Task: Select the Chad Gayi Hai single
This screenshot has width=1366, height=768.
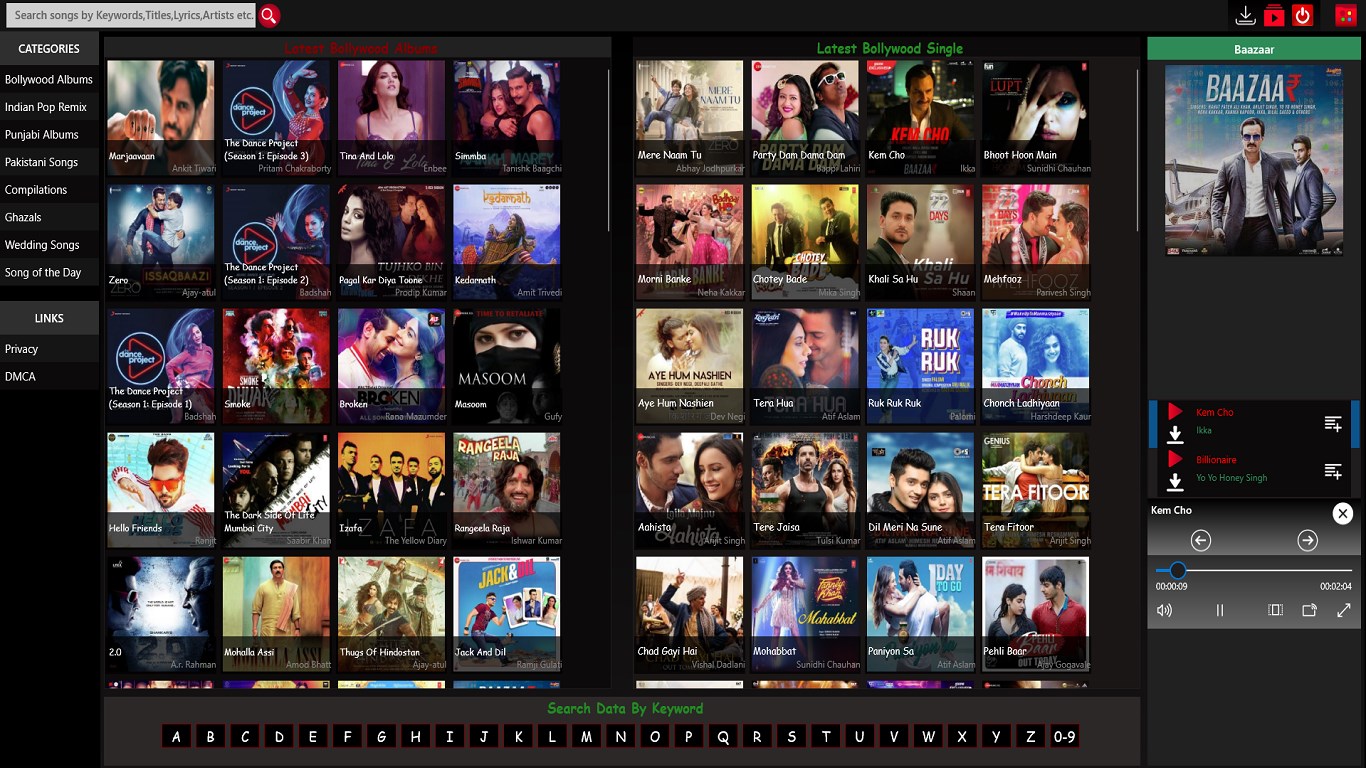Action: (x=690, y=614)
